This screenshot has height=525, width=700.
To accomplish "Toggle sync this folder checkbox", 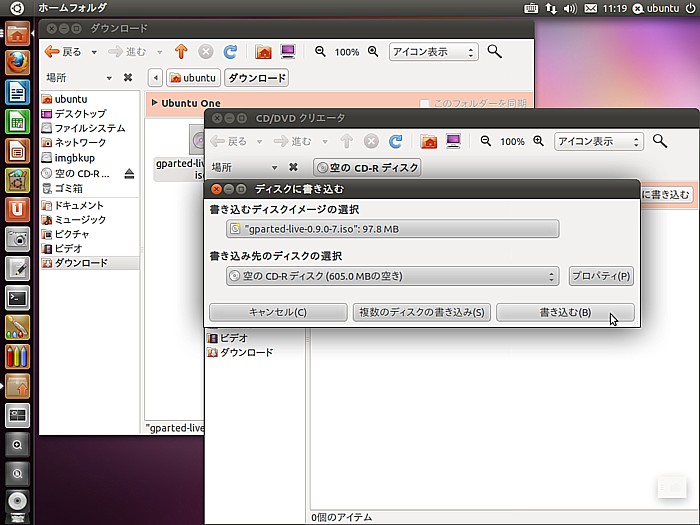I will [425, 104].
